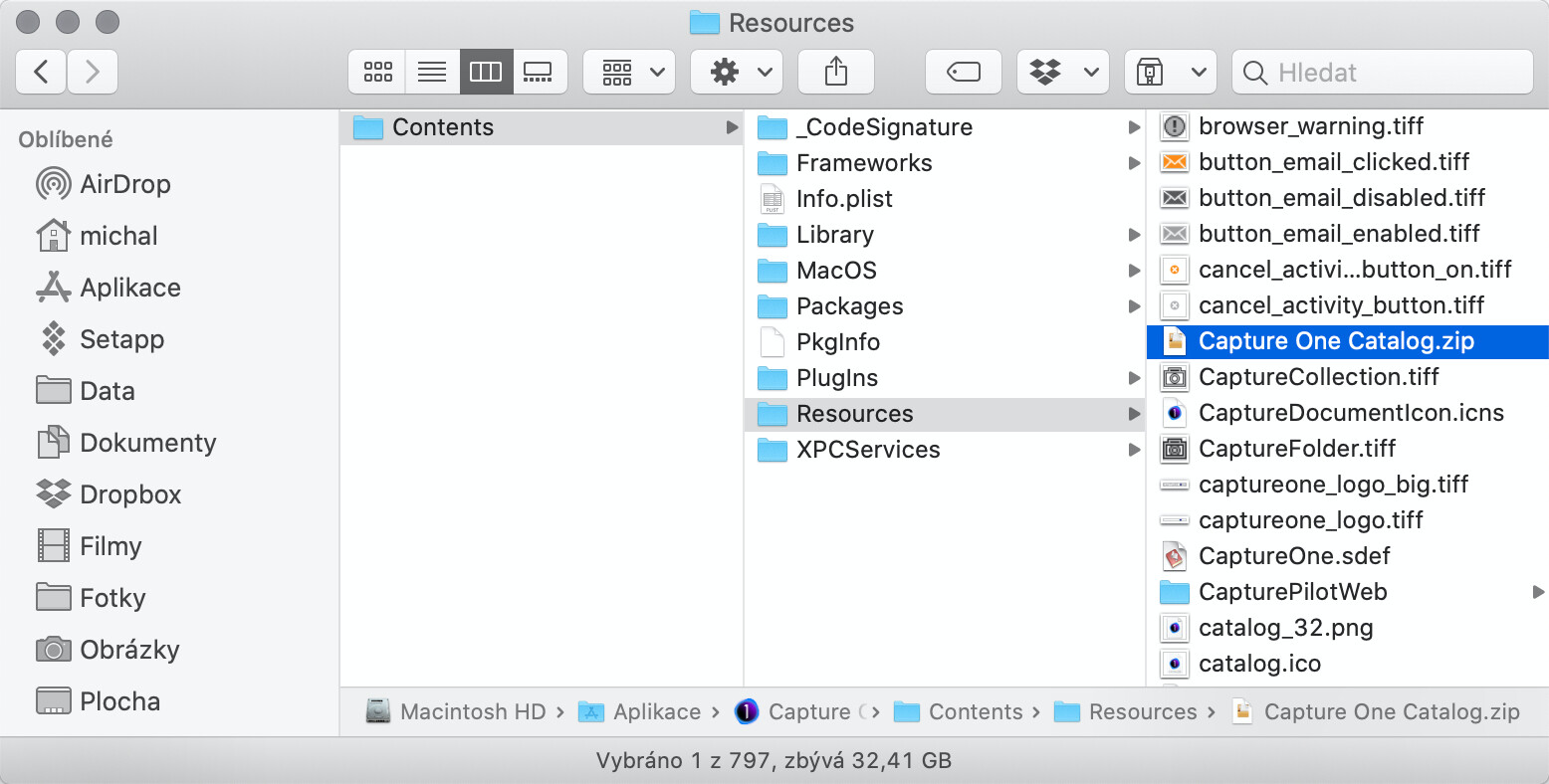Viewport: 1549px width, 784px height.
Task: Select the _CodeSignature folder
Action: (x=945, y=127)
